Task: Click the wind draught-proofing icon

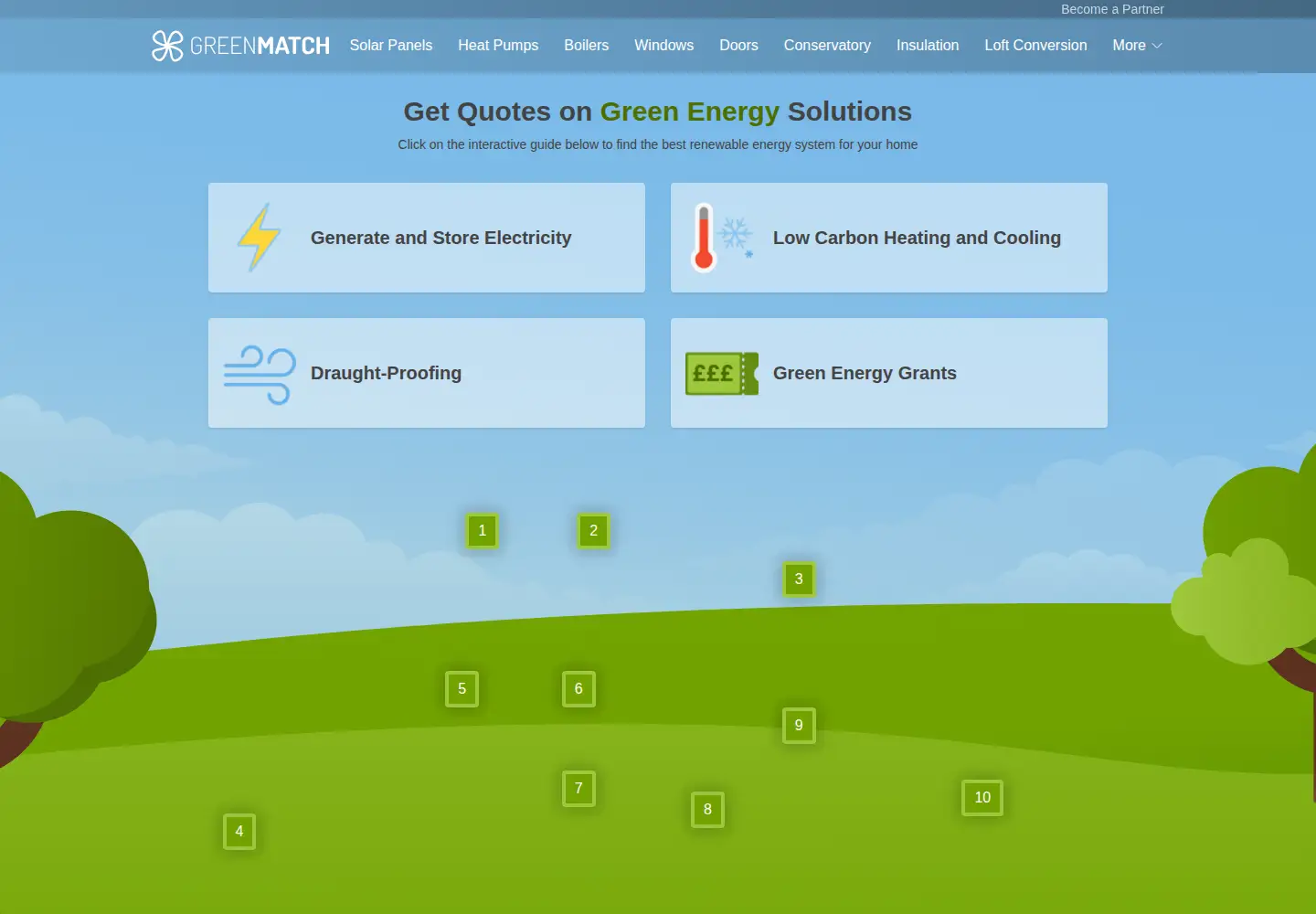Action: (260, 374)
